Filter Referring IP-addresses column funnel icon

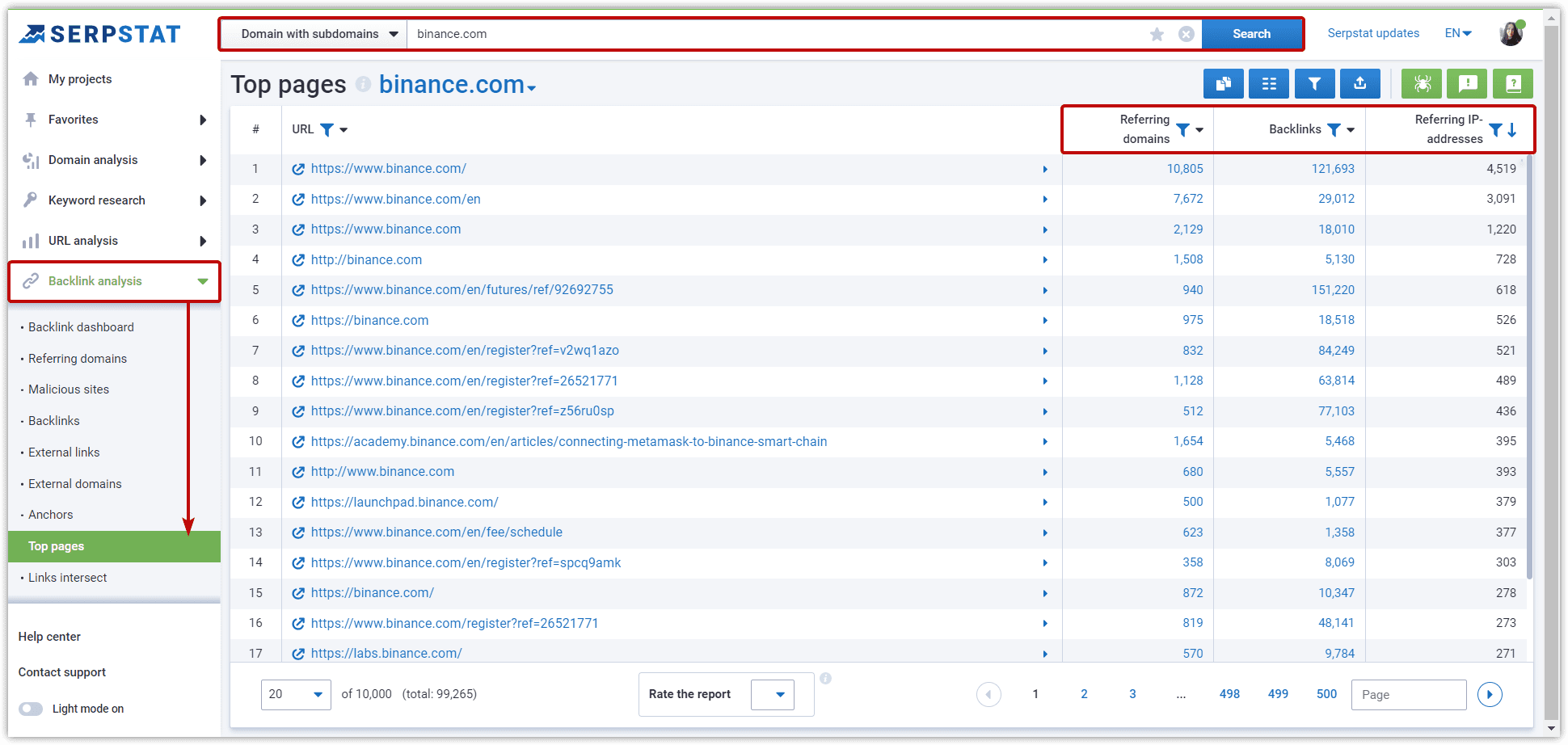(x=1495, y=129)
